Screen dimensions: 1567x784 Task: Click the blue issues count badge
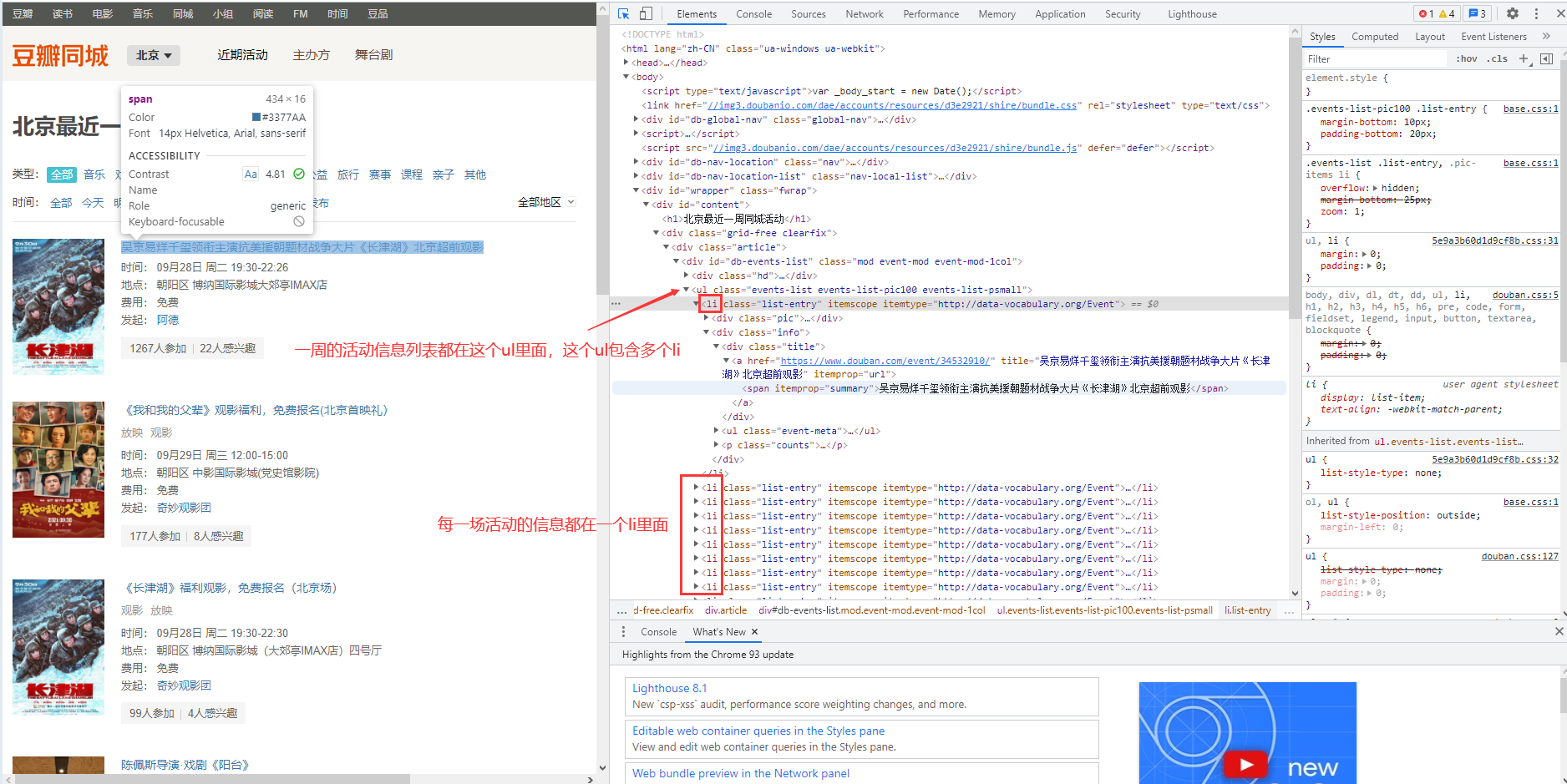point(1477,13)
